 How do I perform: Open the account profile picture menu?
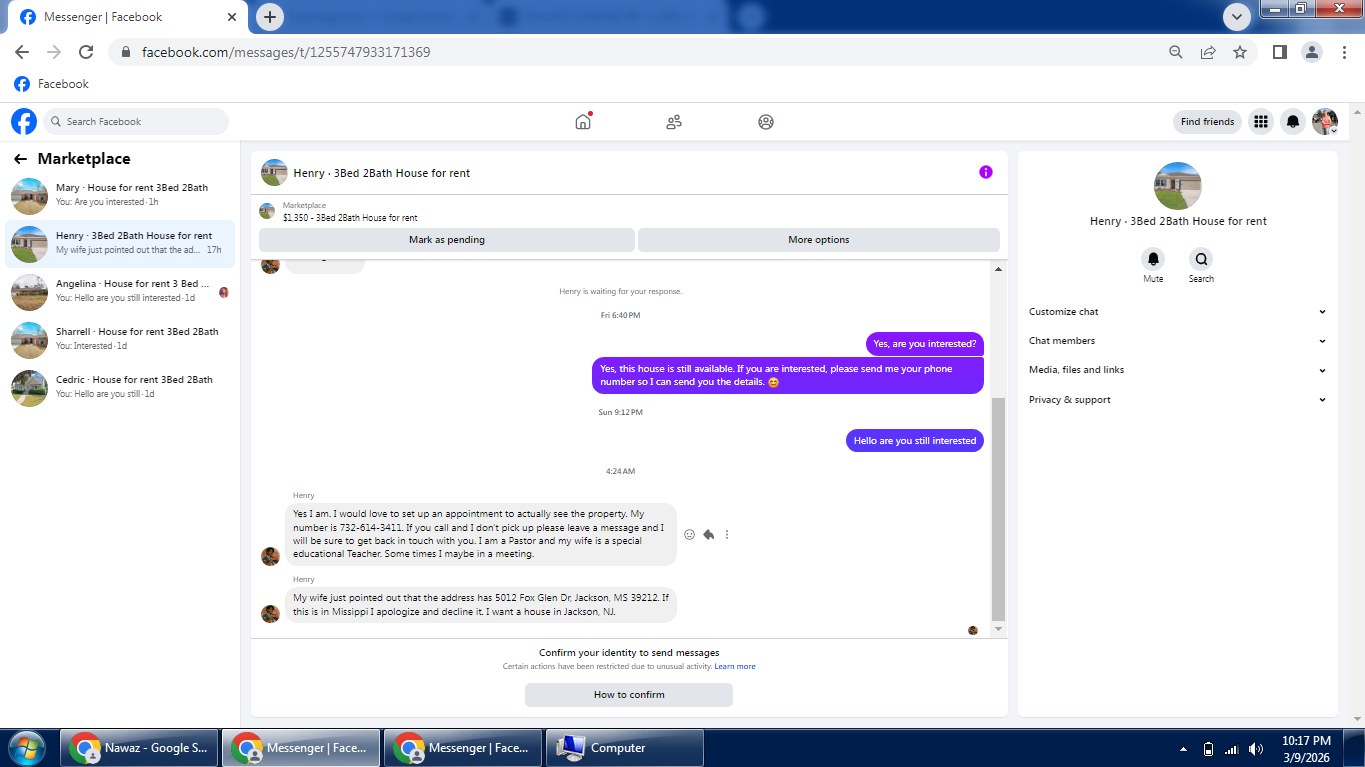click(x=1325, y=122)
